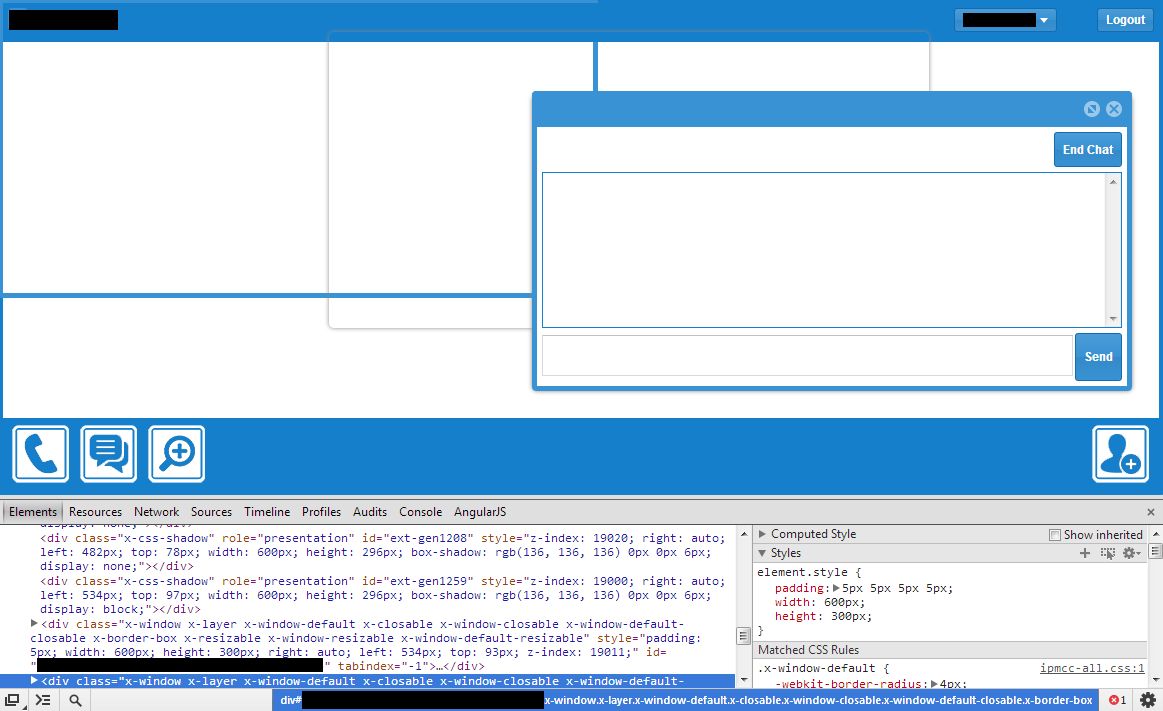This screenshot has height=711, width=1163.
Task: Click the red error count indicator
Action: point(1117,700)
